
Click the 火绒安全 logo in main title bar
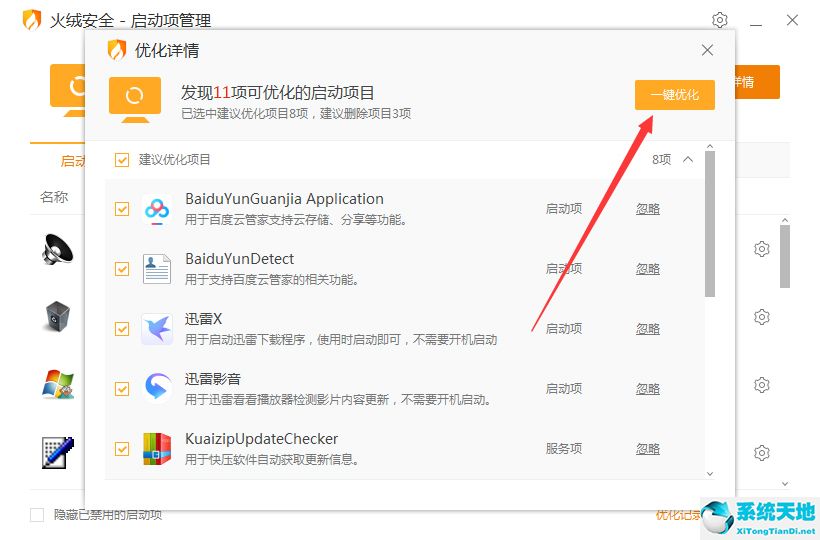pyautogui.click(x=32, y=20)
